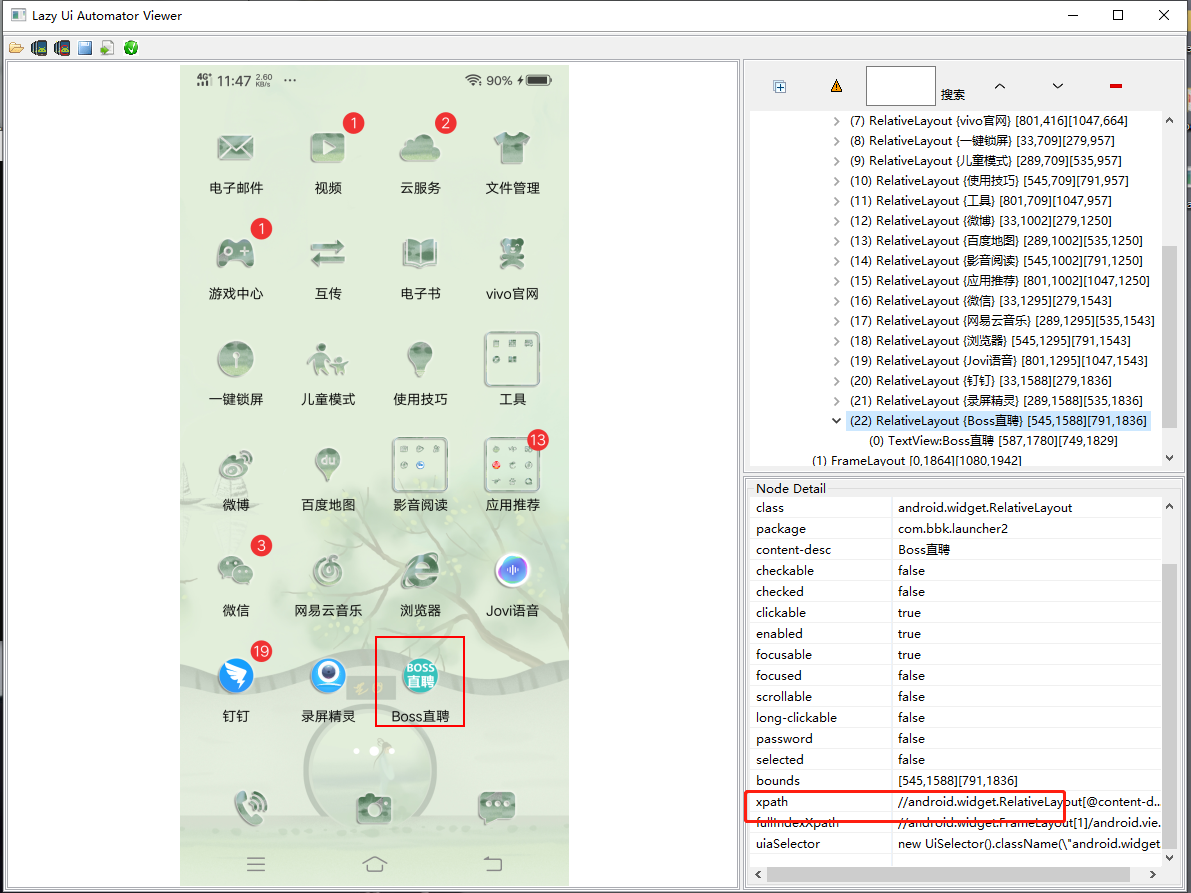Image resolution: width=1191 pixels, height=893 pixels.
Task: Click inside the search input box
Action: click(899, 86)
